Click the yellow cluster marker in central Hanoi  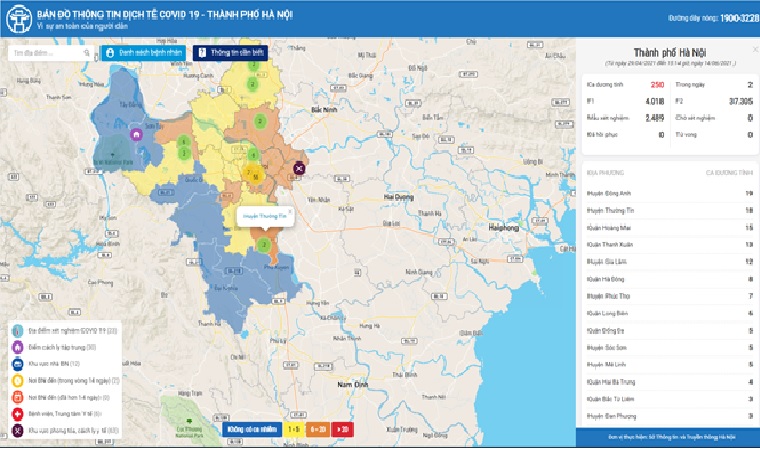pyautogui.click(x=253, y=174)
